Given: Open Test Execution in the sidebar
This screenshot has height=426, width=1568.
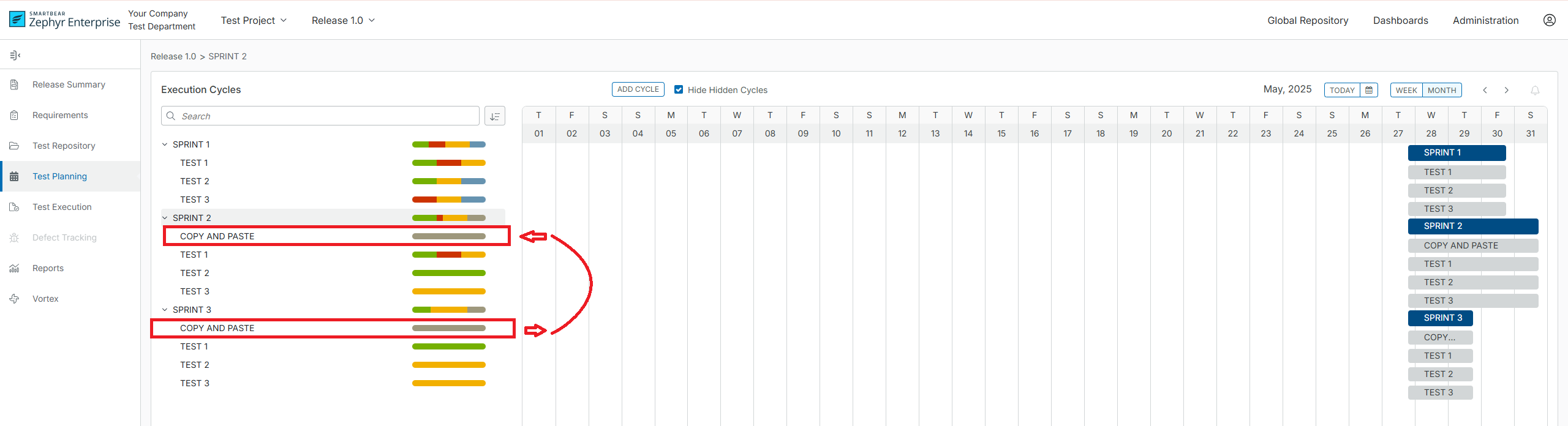Looking at the screenshot, I should (x=62, y=207).
